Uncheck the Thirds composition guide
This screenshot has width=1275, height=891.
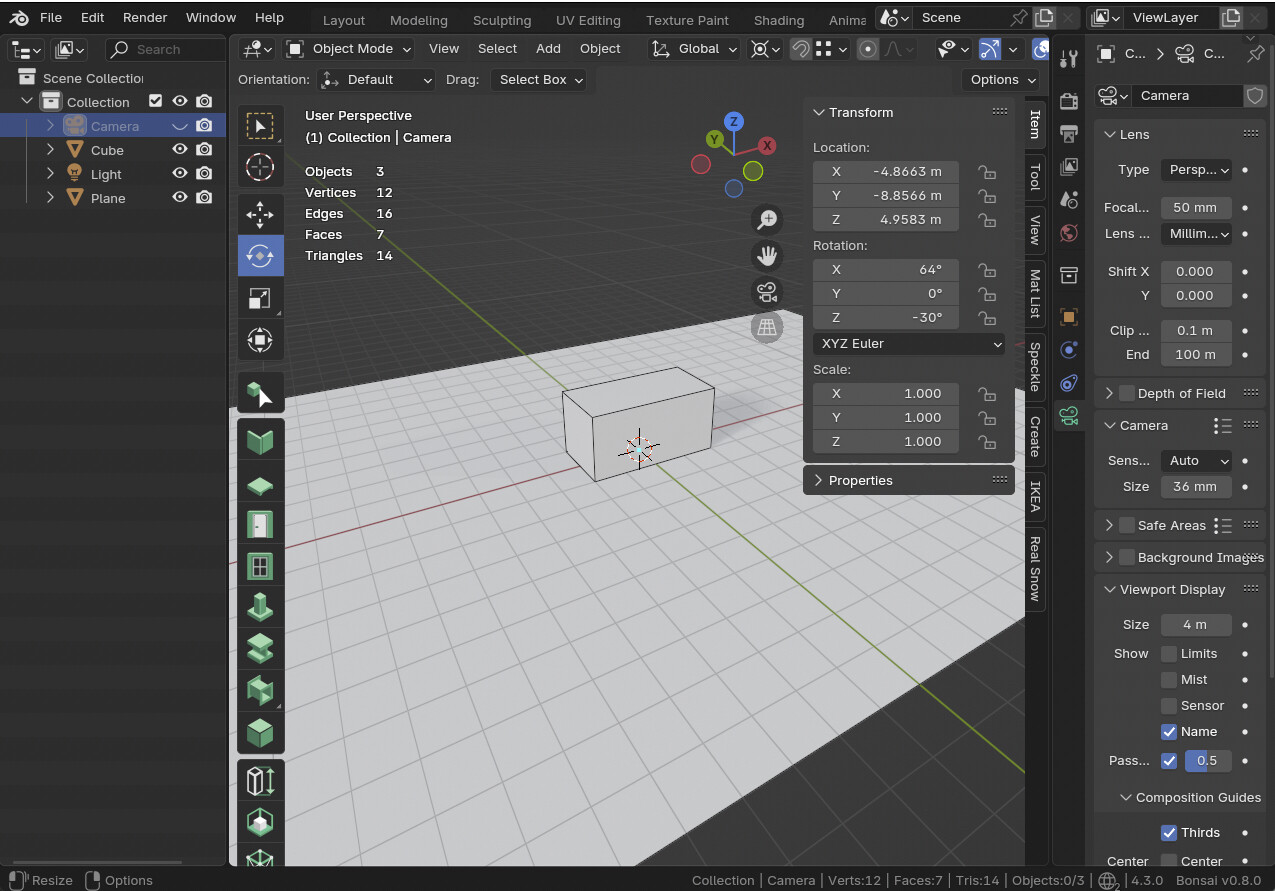(x=1169, y=833)
